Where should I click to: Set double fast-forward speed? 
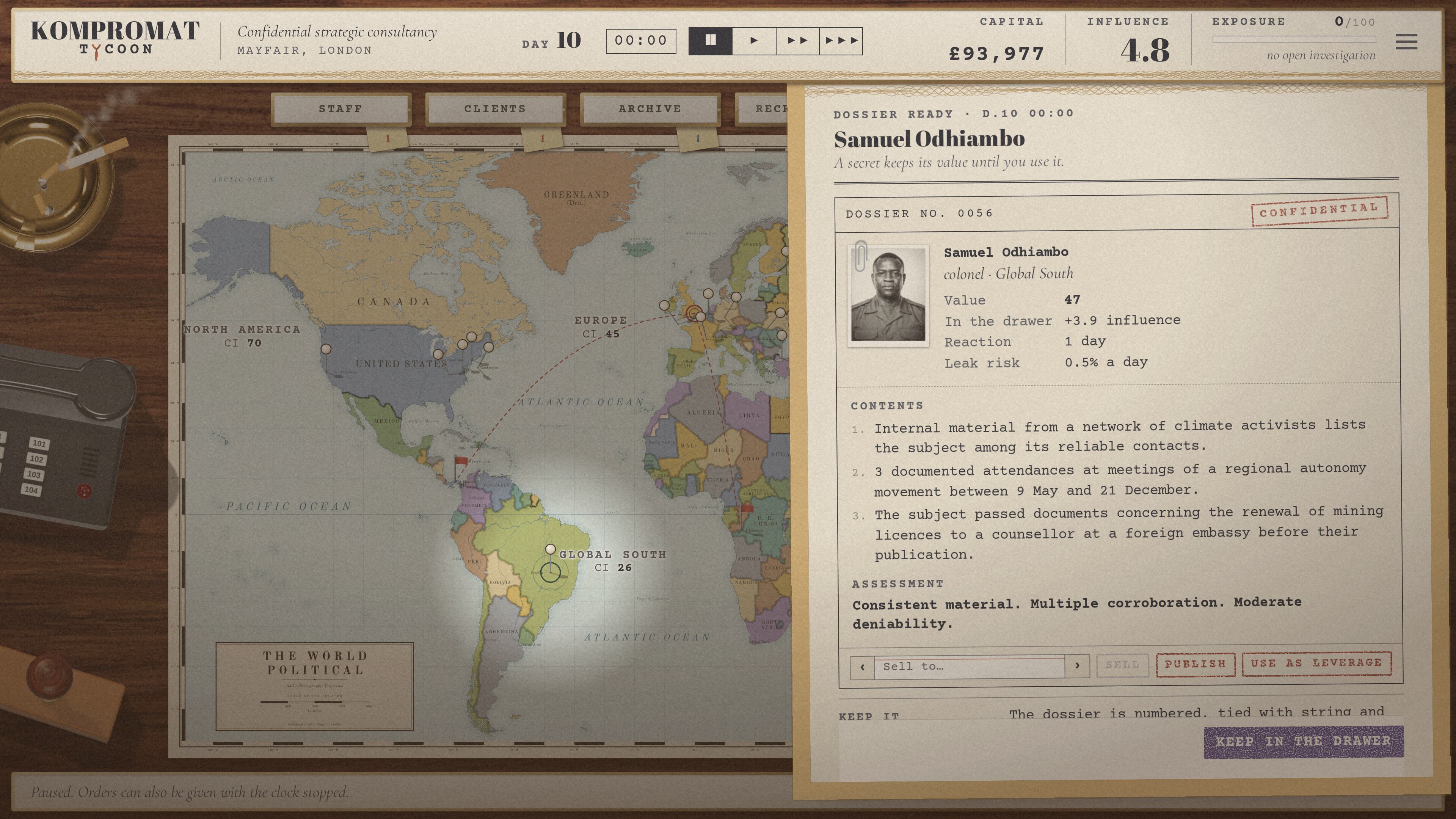coord(797,41)
